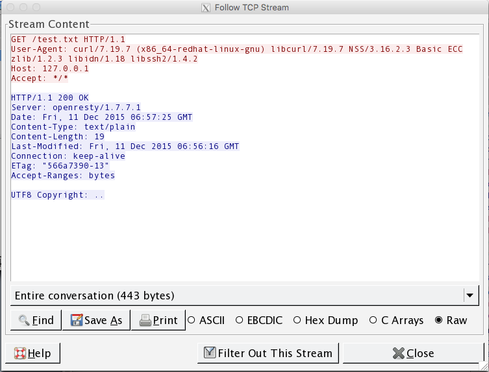Click the 'Connection: keep-alive' line
This screenshot has width=489, height=372.
pos(68,156)
